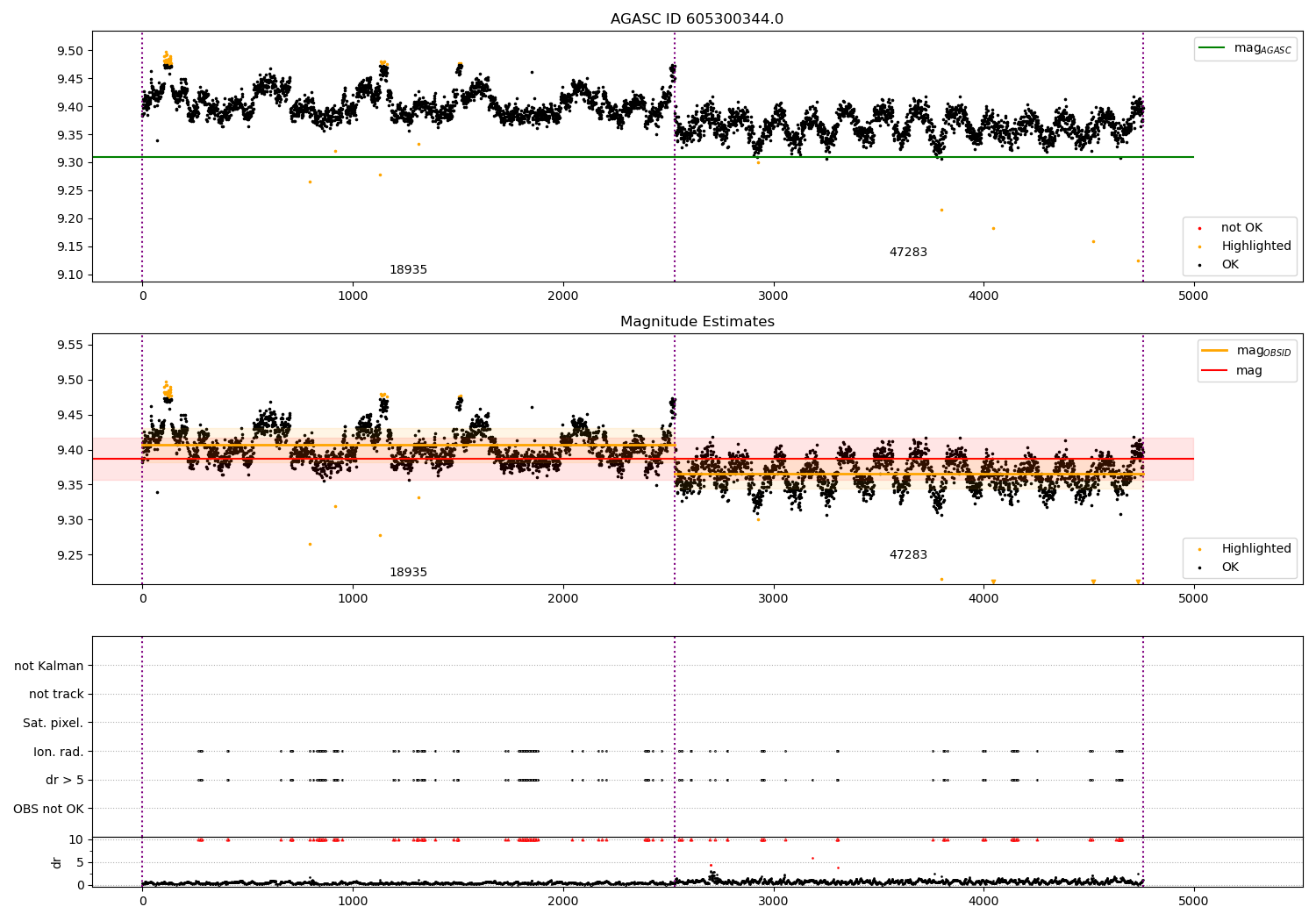Click the '18935' annotation in Magnitude Estimates plot
This screenshot has height=921, width=1316.
pos(408,573)
